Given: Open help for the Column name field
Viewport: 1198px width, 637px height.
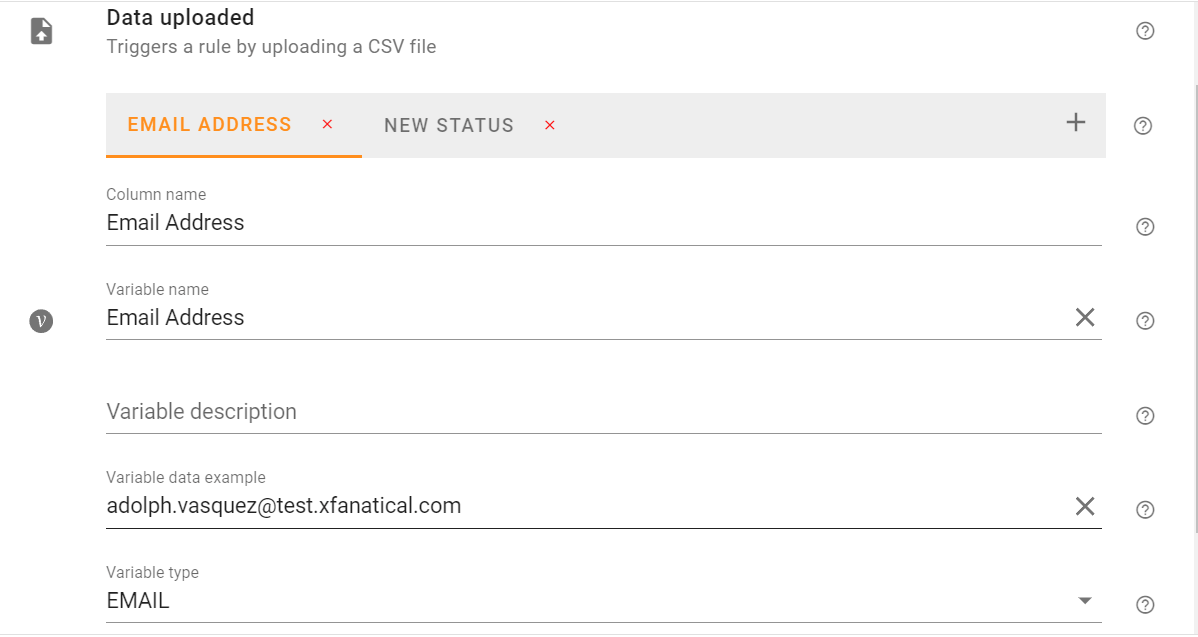Looking at the screenshot, I should click(1144, 227).
